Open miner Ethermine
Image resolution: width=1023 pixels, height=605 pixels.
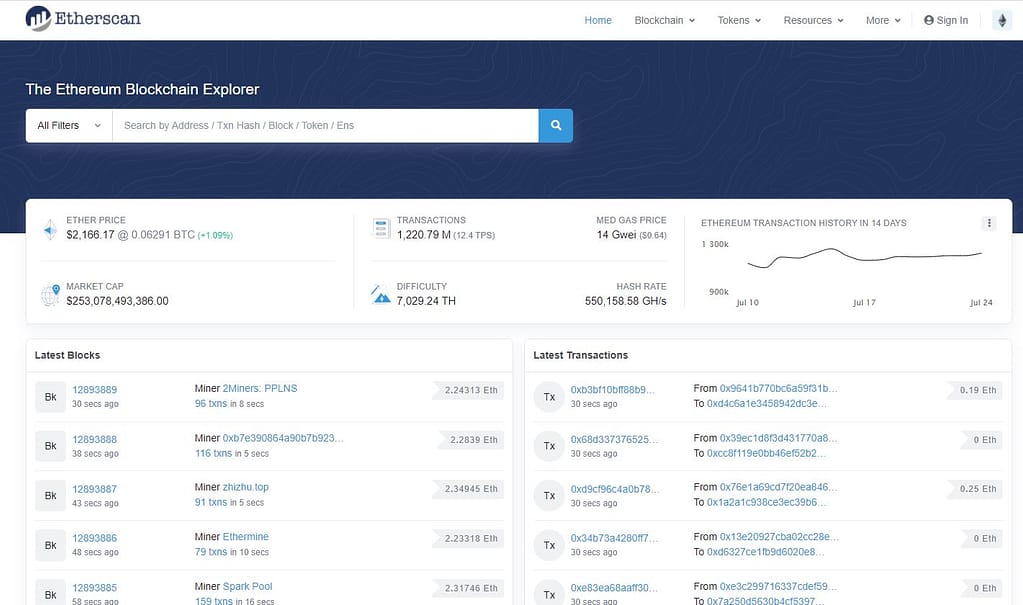click(x=245, y=536)
